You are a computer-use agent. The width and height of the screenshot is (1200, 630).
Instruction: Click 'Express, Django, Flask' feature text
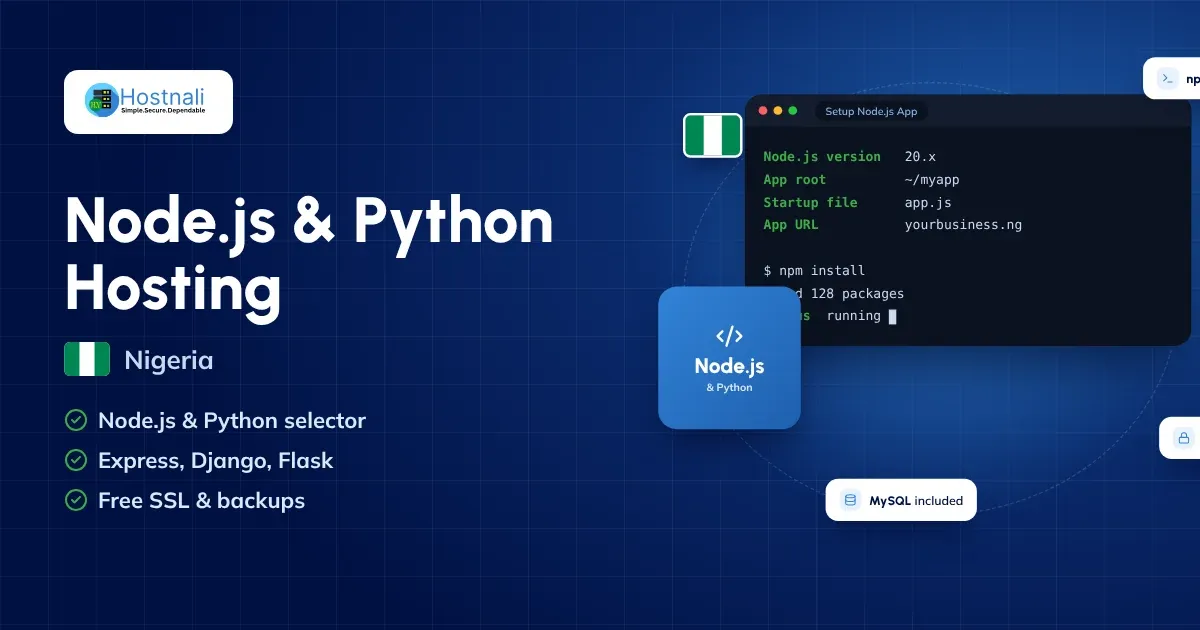[x=216, y=461]
